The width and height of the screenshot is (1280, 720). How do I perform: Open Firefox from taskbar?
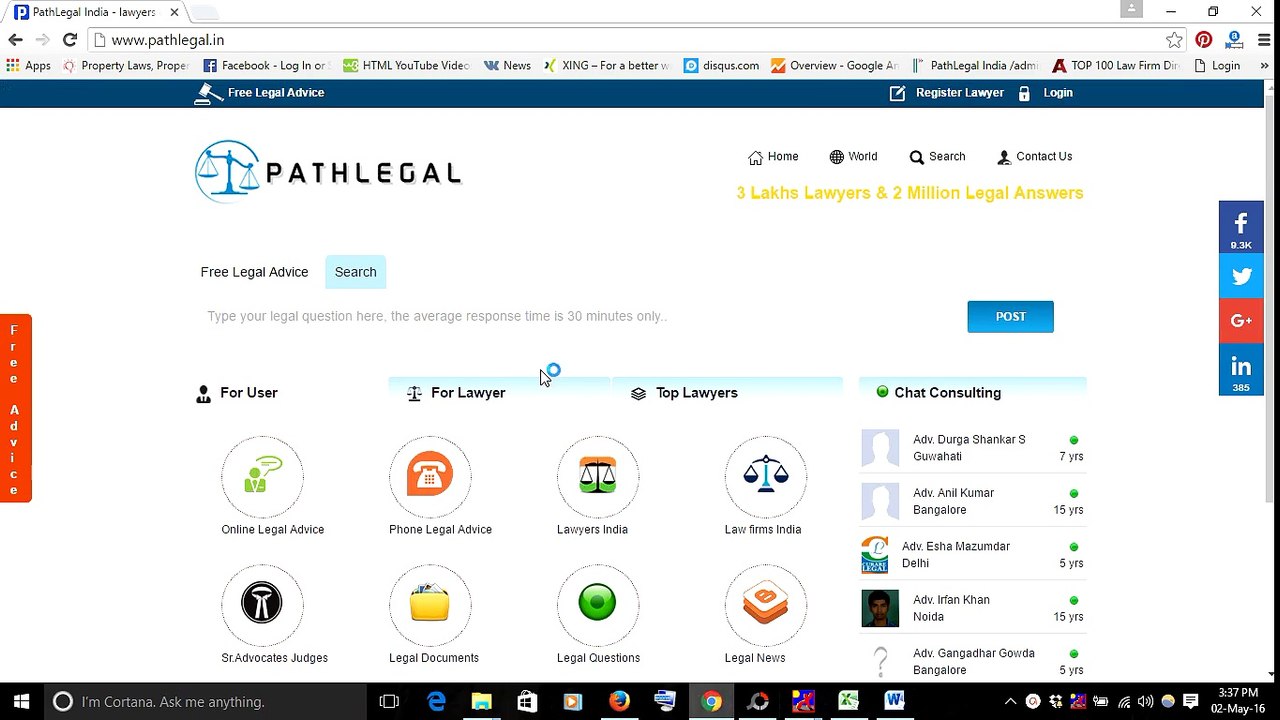point(619,702)
